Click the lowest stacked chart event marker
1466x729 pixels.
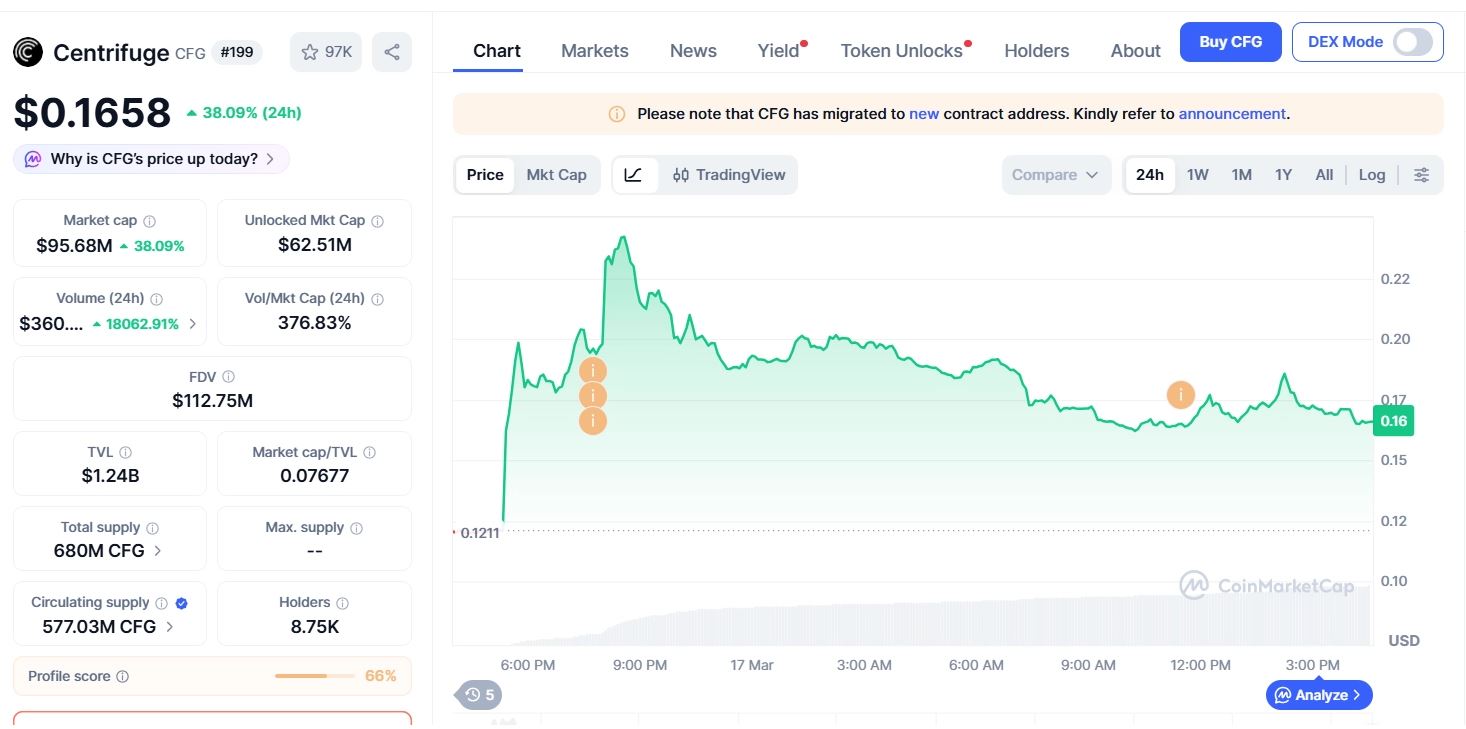tap(593, 421)
